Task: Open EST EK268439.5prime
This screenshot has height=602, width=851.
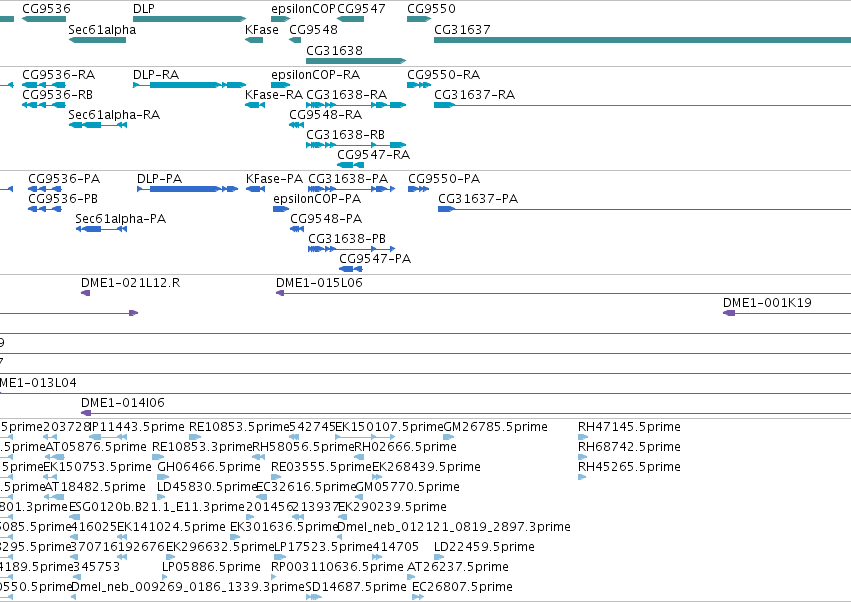Action: [427, 467]
